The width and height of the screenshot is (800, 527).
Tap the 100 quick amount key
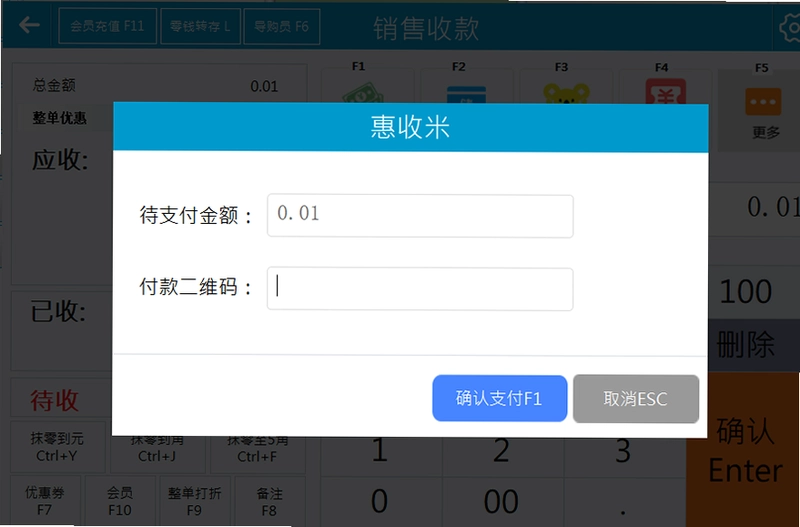[746, 292]
